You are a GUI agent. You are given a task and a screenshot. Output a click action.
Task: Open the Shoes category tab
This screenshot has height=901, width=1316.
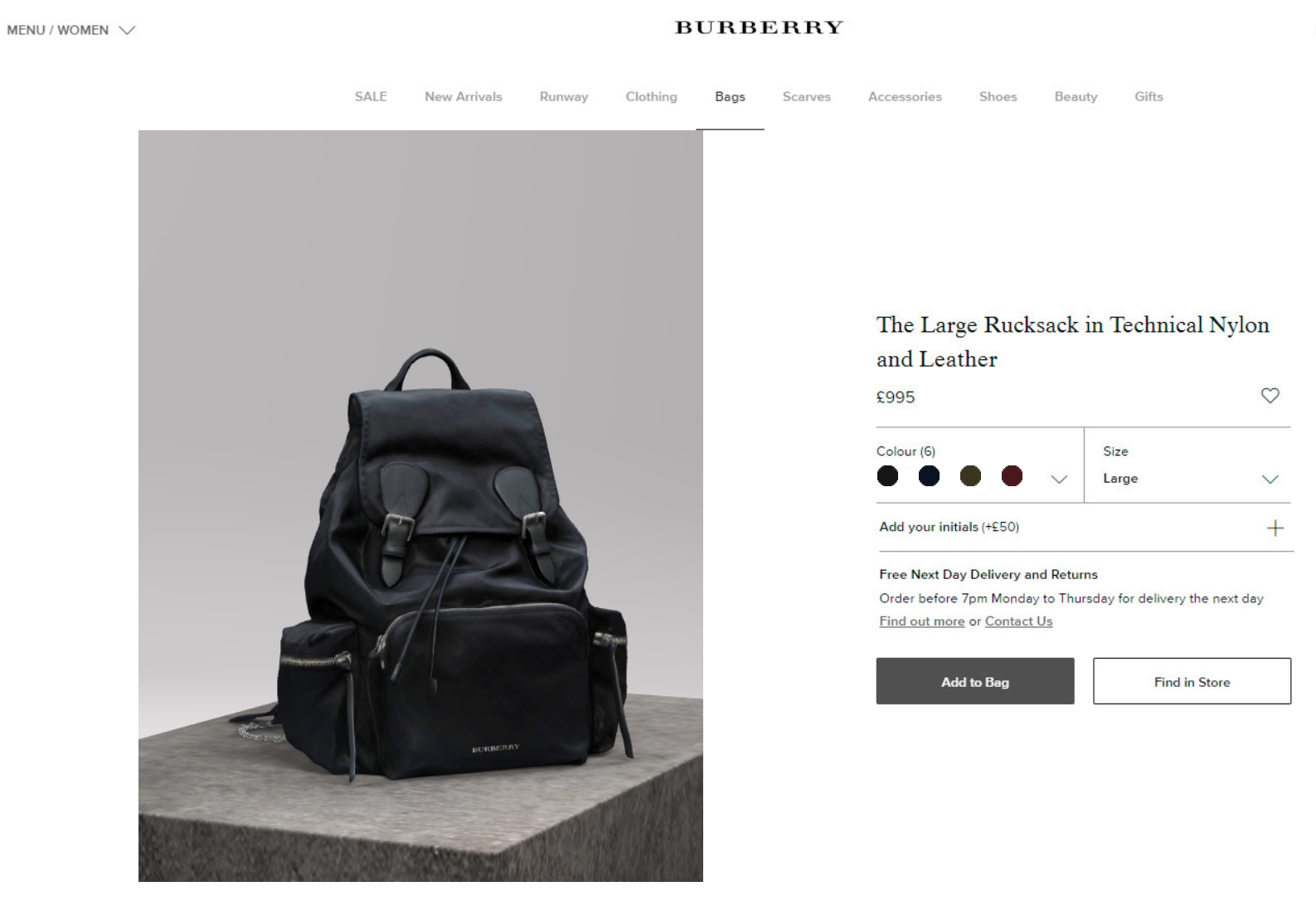(x=998, y=96)
